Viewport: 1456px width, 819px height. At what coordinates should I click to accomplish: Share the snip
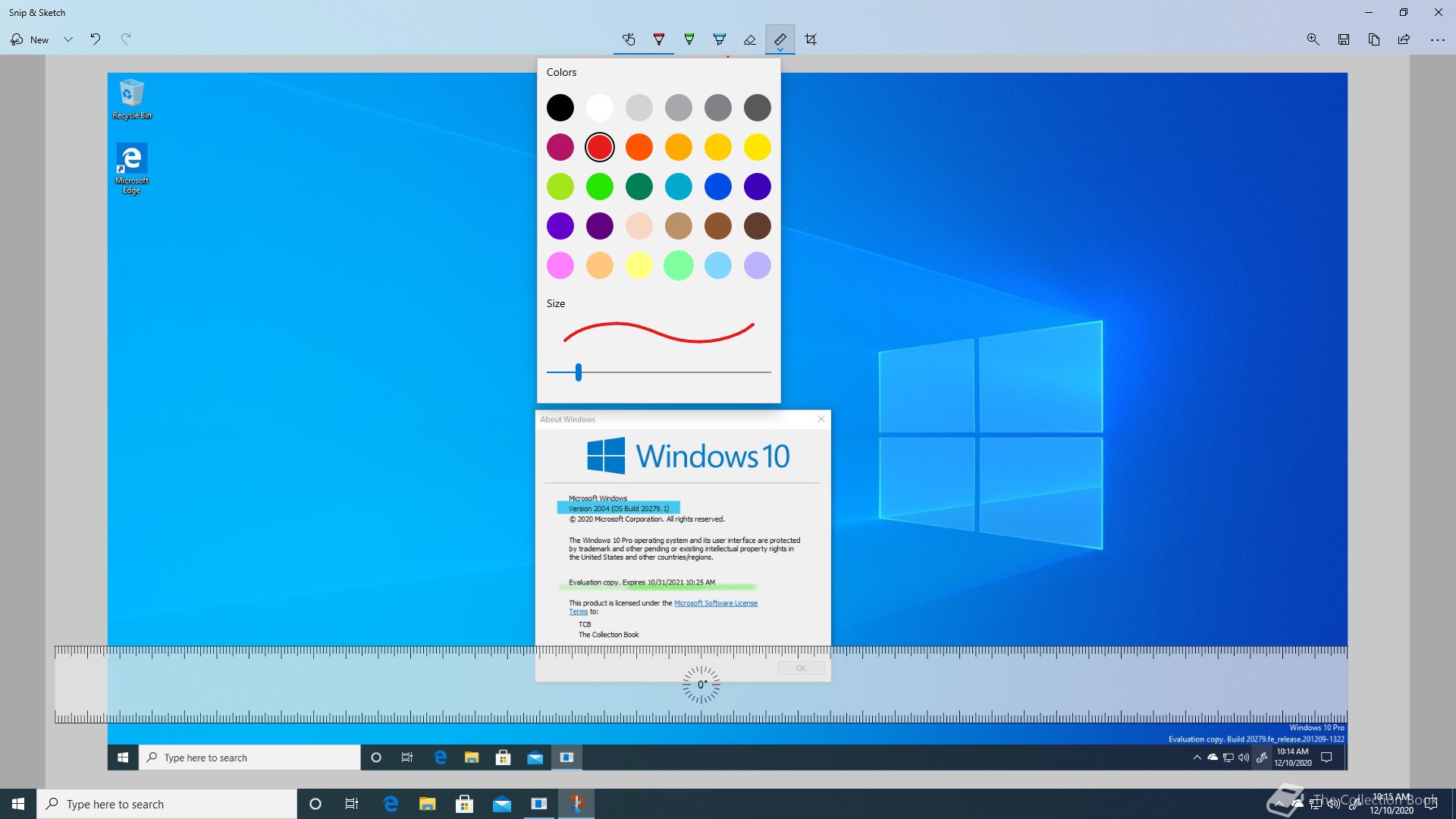point(1404,39)
